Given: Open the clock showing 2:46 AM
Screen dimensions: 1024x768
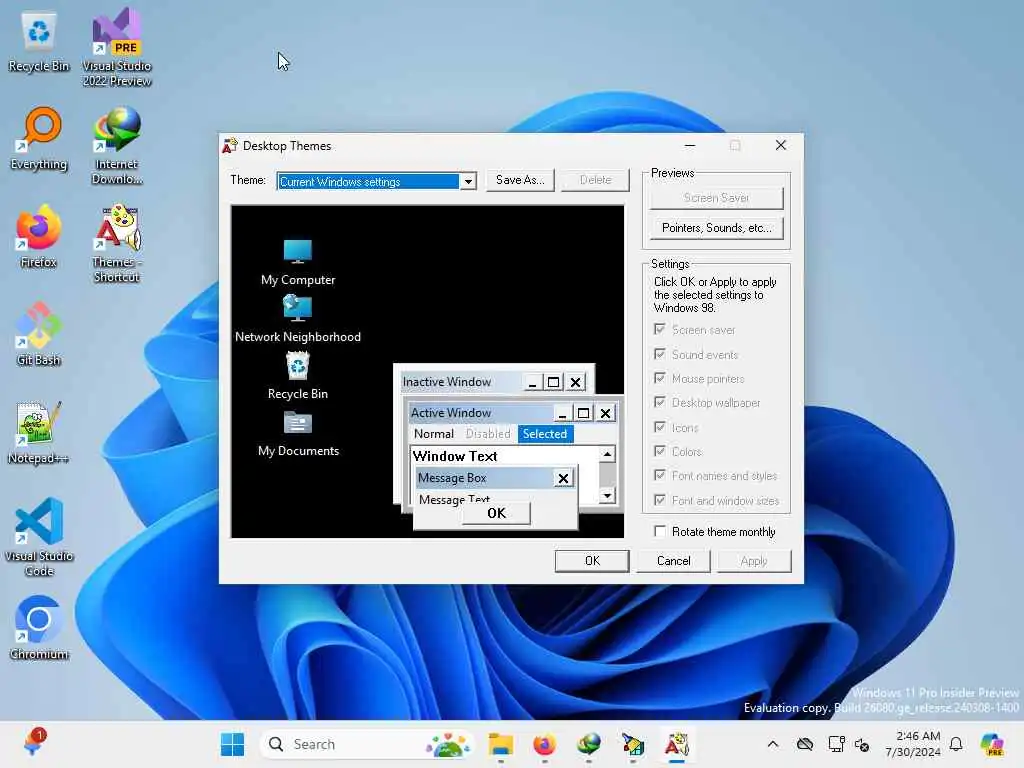Looking at the screenshot, I should (x=913, y=744).
